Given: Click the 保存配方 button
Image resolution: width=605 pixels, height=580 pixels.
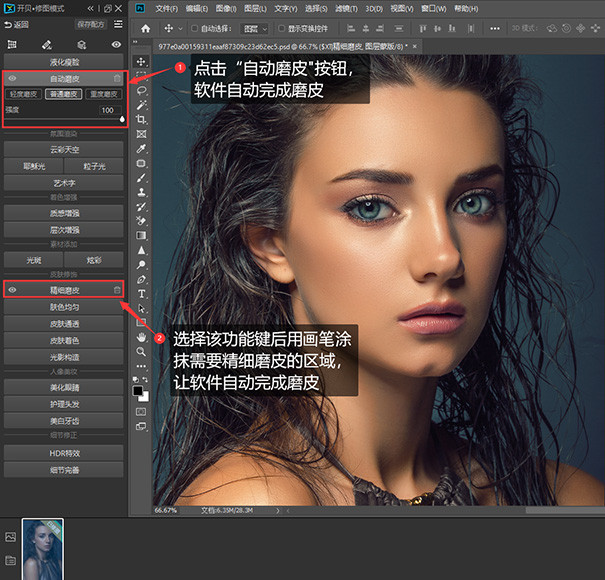Looking at the screenshot, I should (x=91, y=24).
